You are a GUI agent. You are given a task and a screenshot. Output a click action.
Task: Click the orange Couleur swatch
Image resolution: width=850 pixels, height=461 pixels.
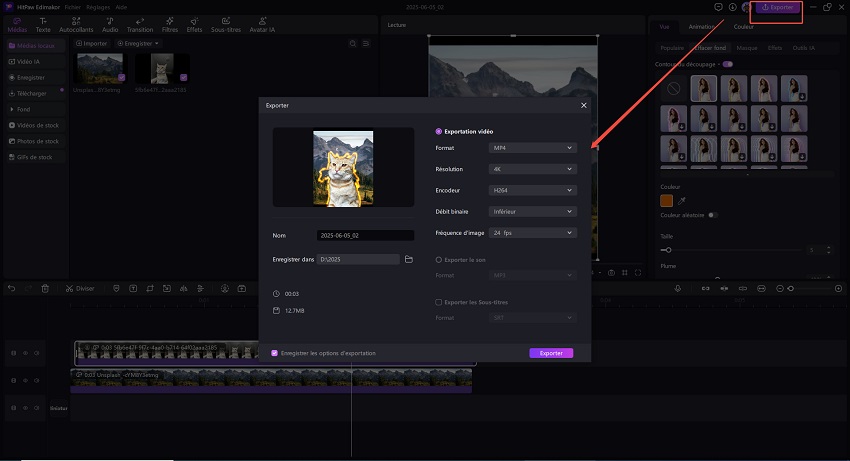[x=666, y=201]
